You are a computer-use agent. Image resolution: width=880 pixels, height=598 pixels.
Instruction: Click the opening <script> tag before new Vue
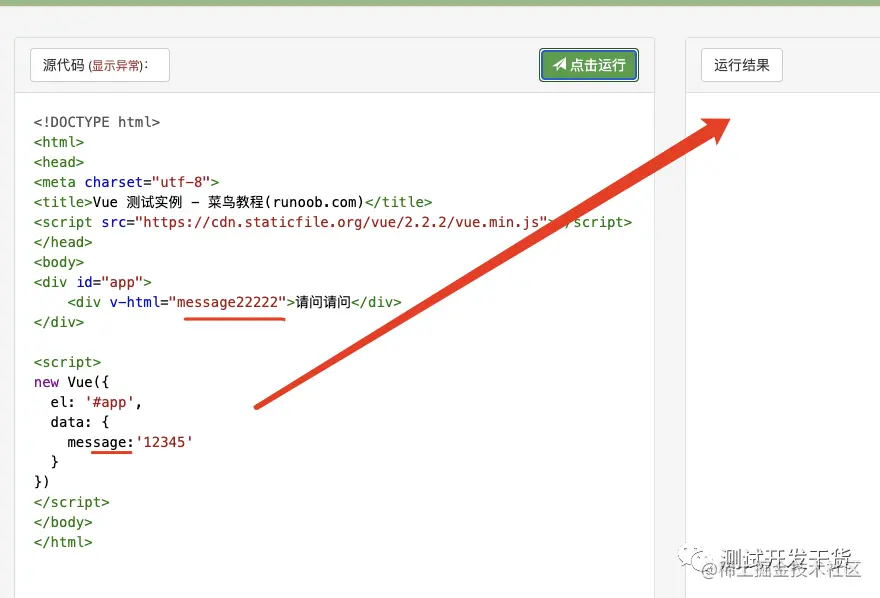67,362
